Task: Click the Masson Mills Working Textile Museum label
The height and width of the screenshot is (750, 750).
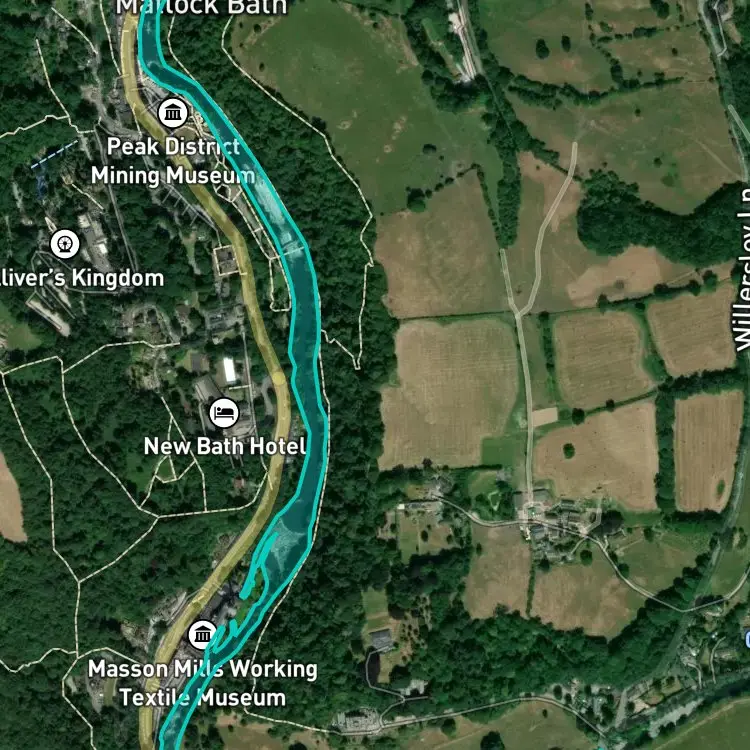Action: point(202,683)
